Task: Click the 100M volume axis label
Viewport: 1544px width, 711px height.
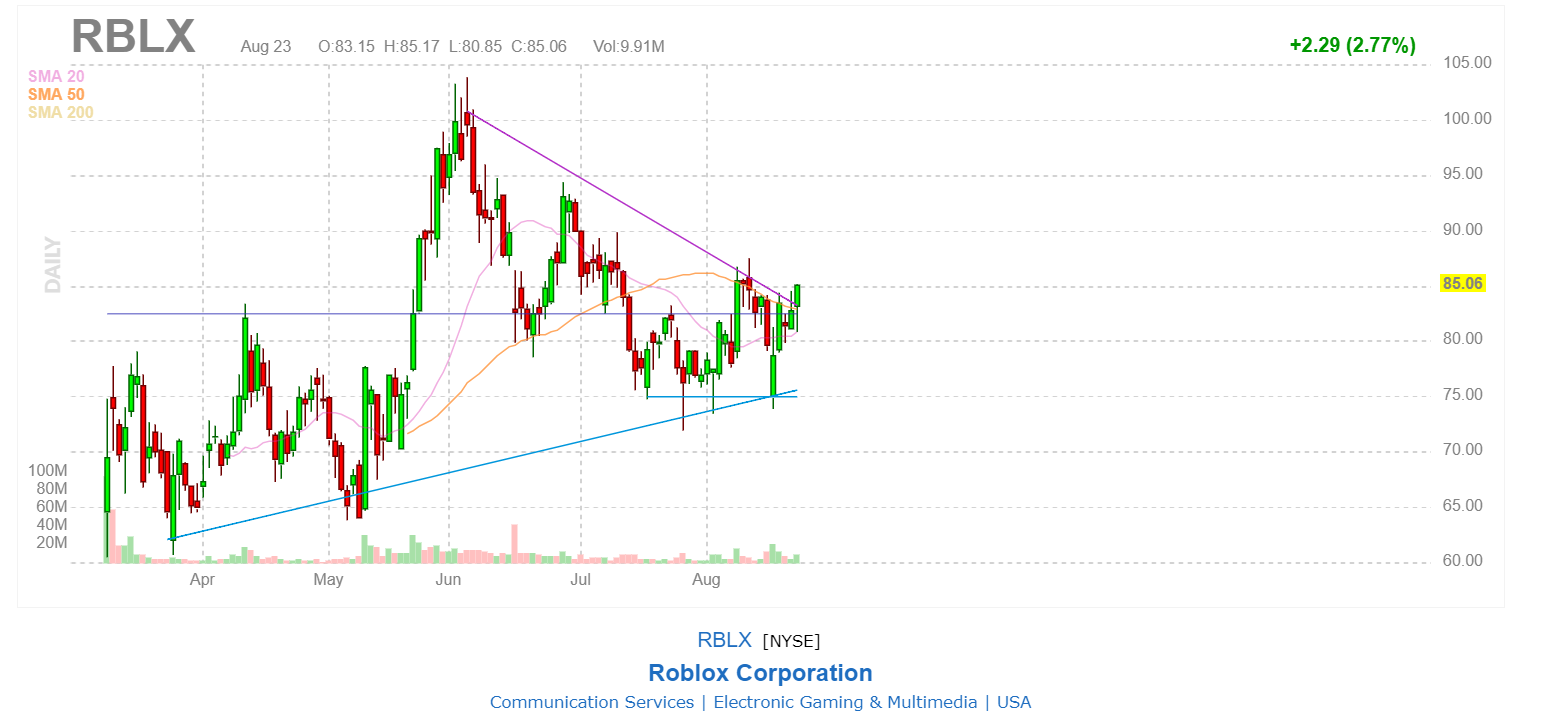Action: pyautogui.click(x=47, y=471)
